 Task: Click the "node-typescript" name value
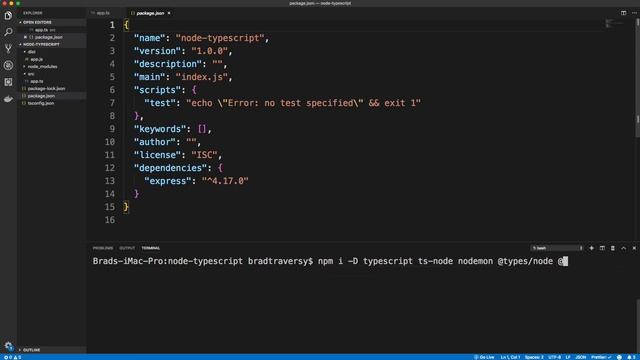220,38
